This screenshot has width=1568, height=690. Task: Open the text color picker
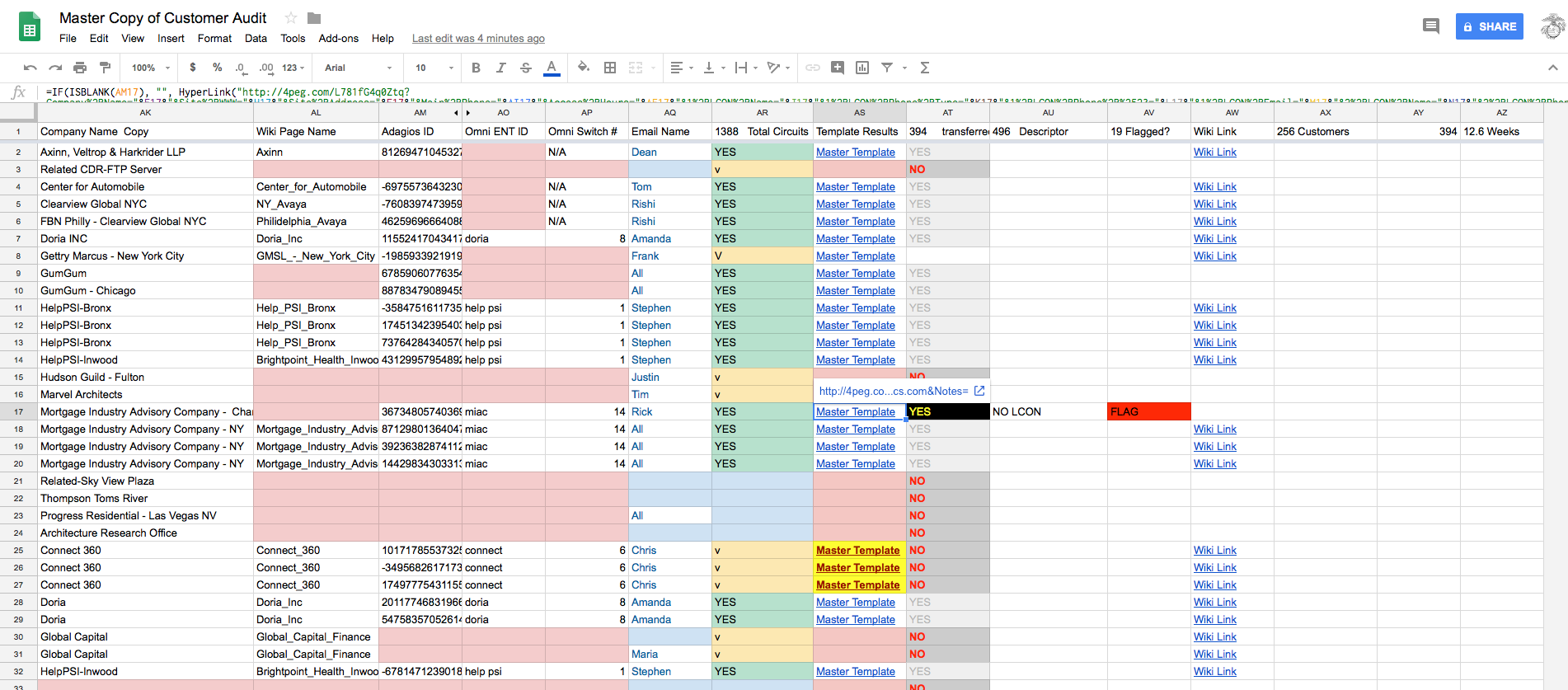point(552,68)
